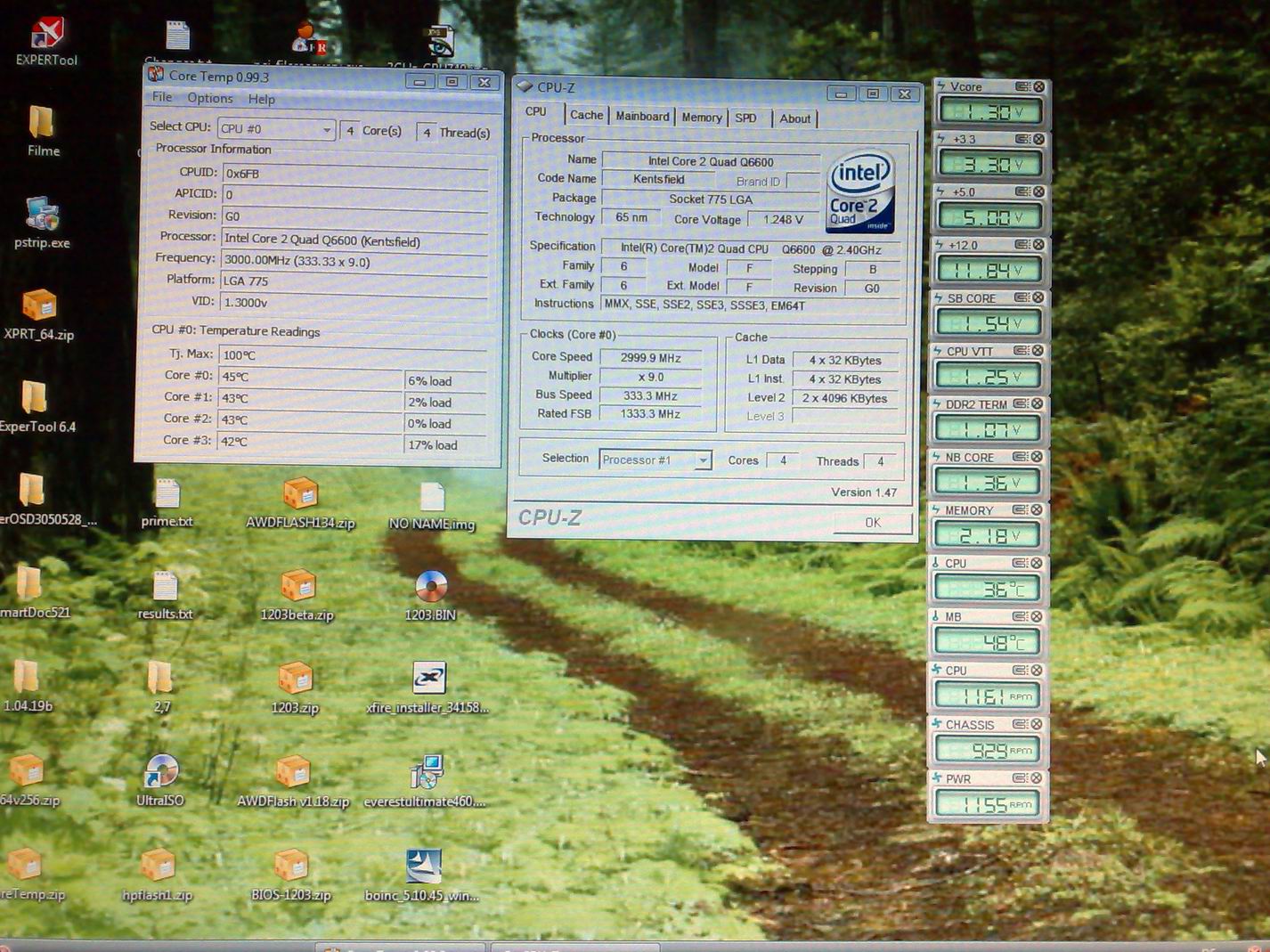Switch to SPD tab in CPU-Z
1270x952 pixels.
745,118
